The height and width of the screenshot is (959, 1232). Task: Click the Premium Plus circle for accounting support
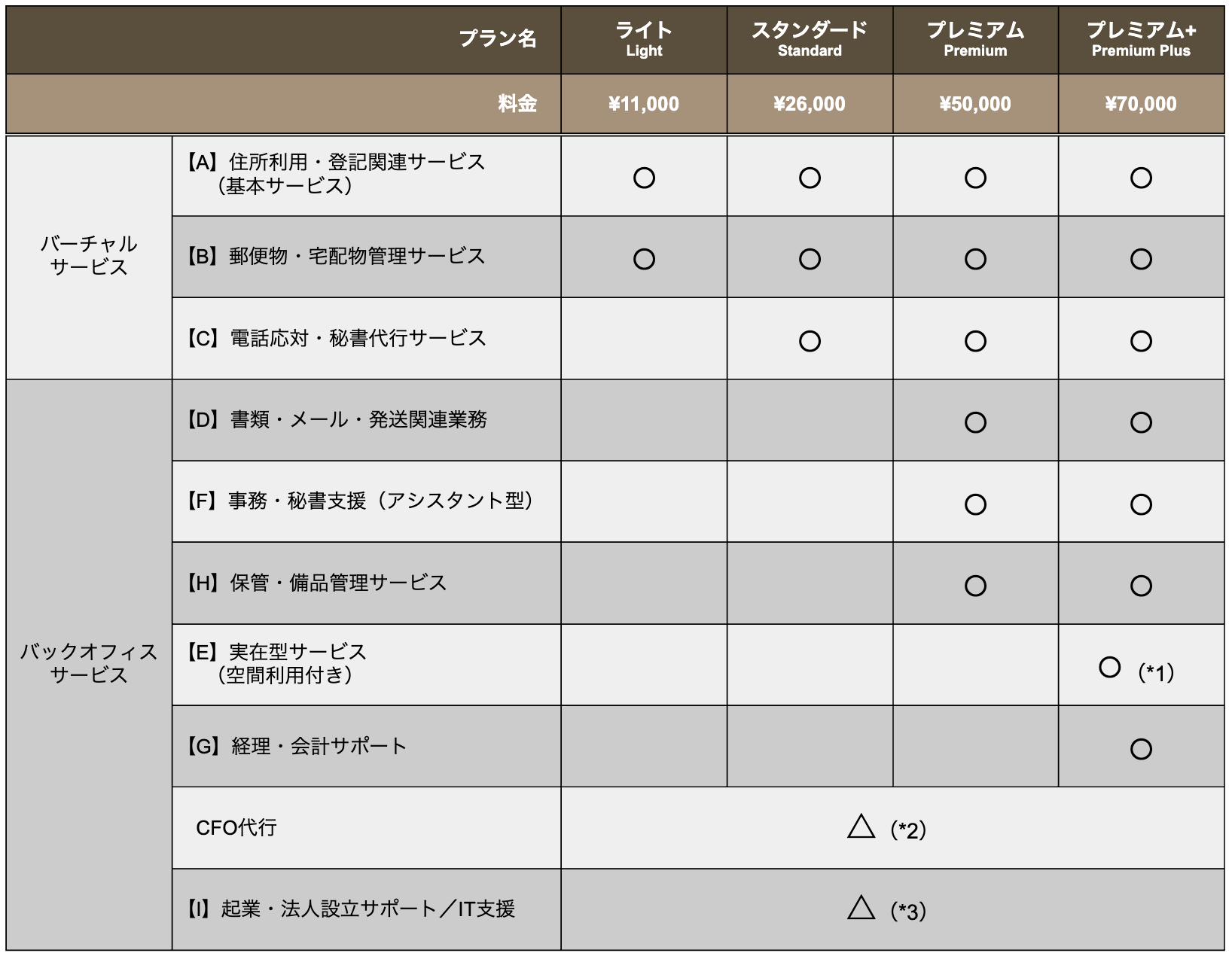(x=1141, y=749)
